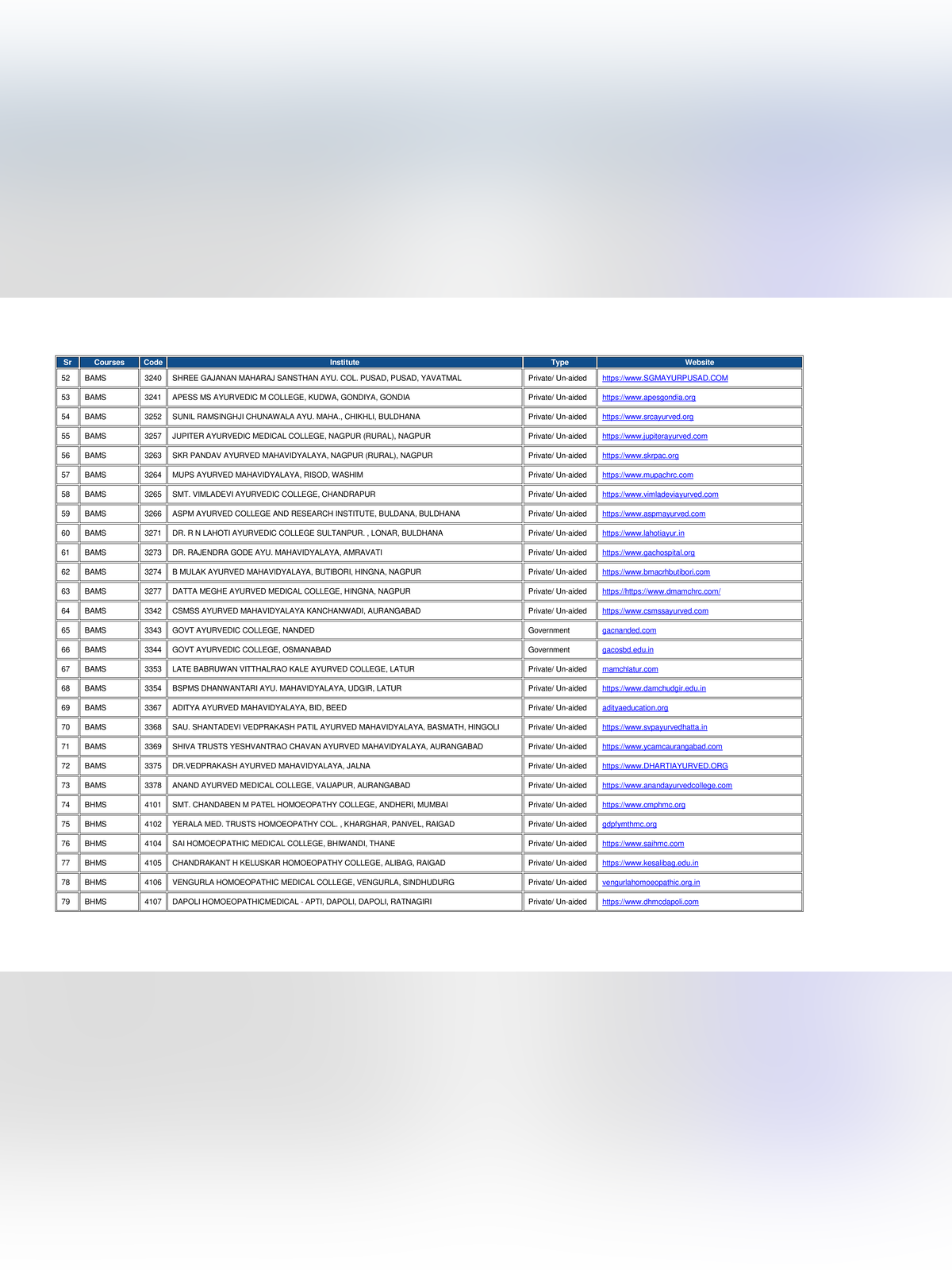952x1270 pixels.
Task: Follow the damchudgir.edu.in link
Action: [x=654, y=689]
